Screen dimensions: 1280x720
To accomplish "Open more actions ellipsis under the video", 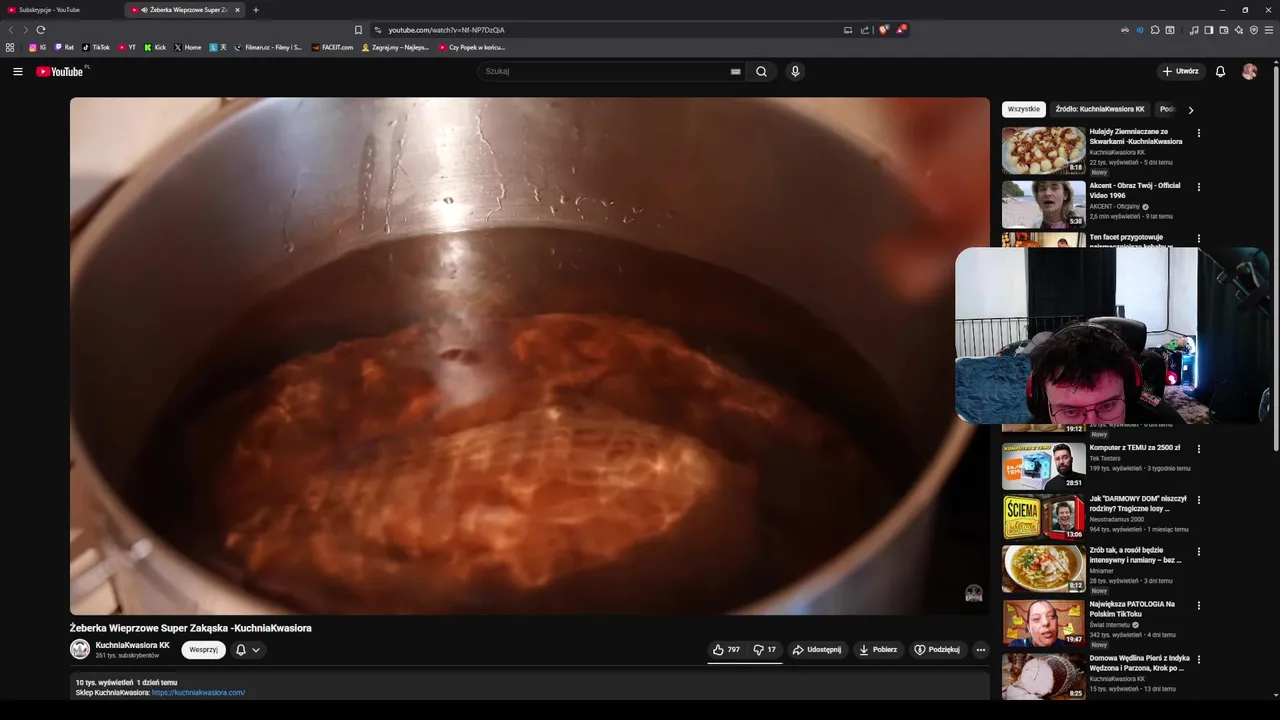I will pos(980,649).
